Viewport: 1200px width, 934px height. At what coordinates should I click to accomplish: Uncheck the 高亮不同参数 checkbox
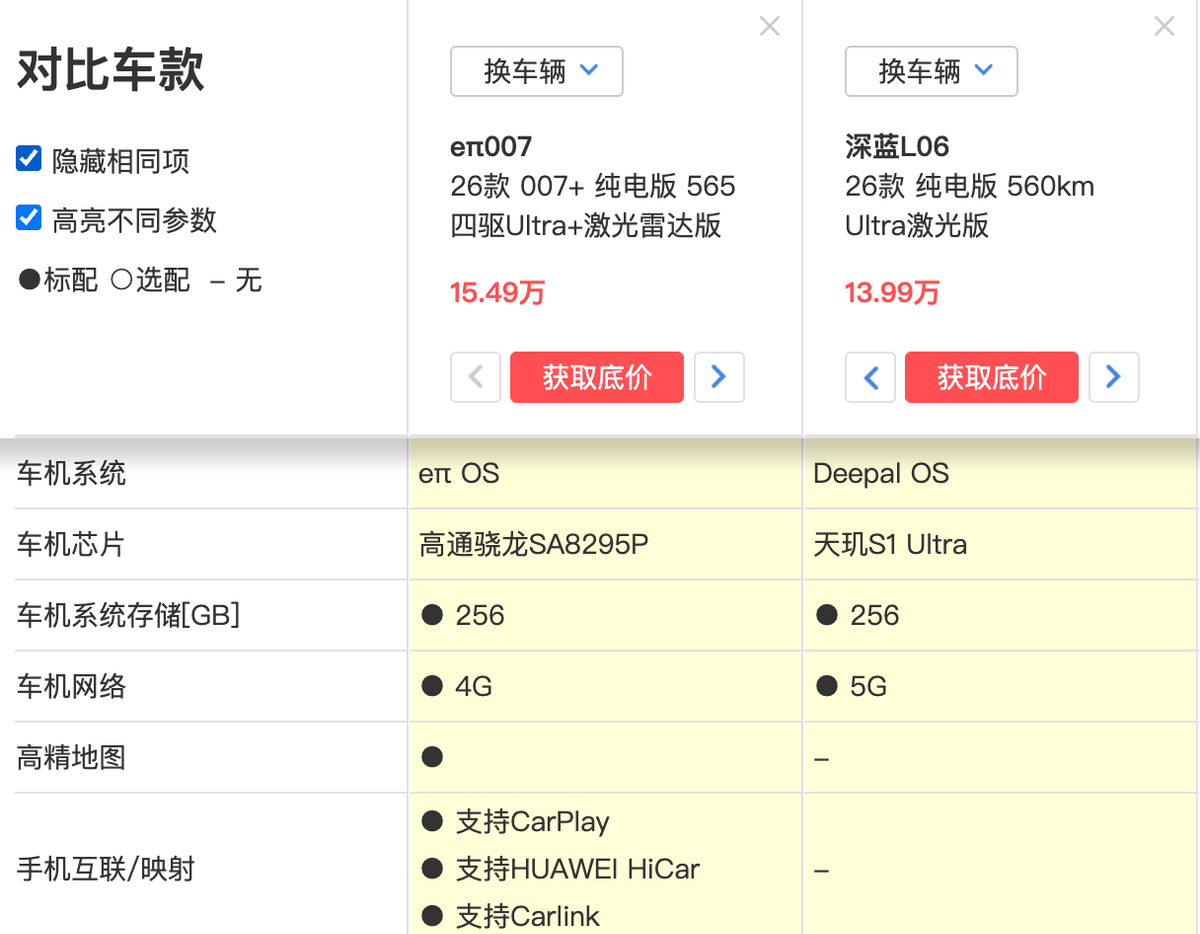pos(27,218)
